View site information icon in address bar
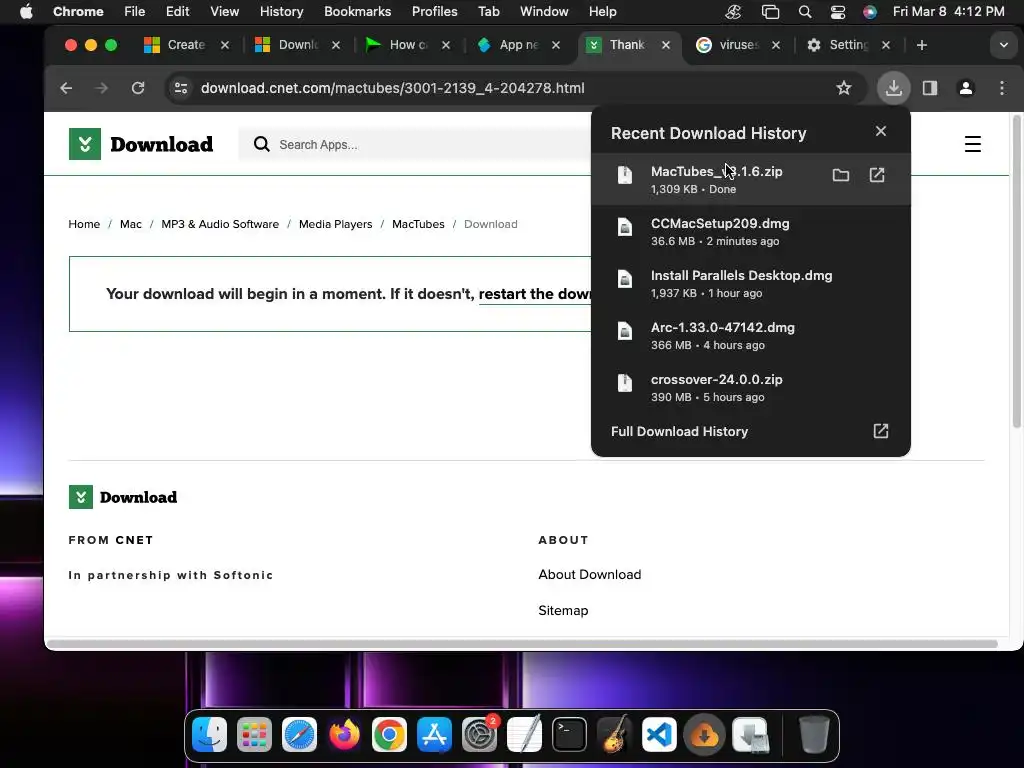This screenshot has height=768, width=1024. click(x=181, y=88)
